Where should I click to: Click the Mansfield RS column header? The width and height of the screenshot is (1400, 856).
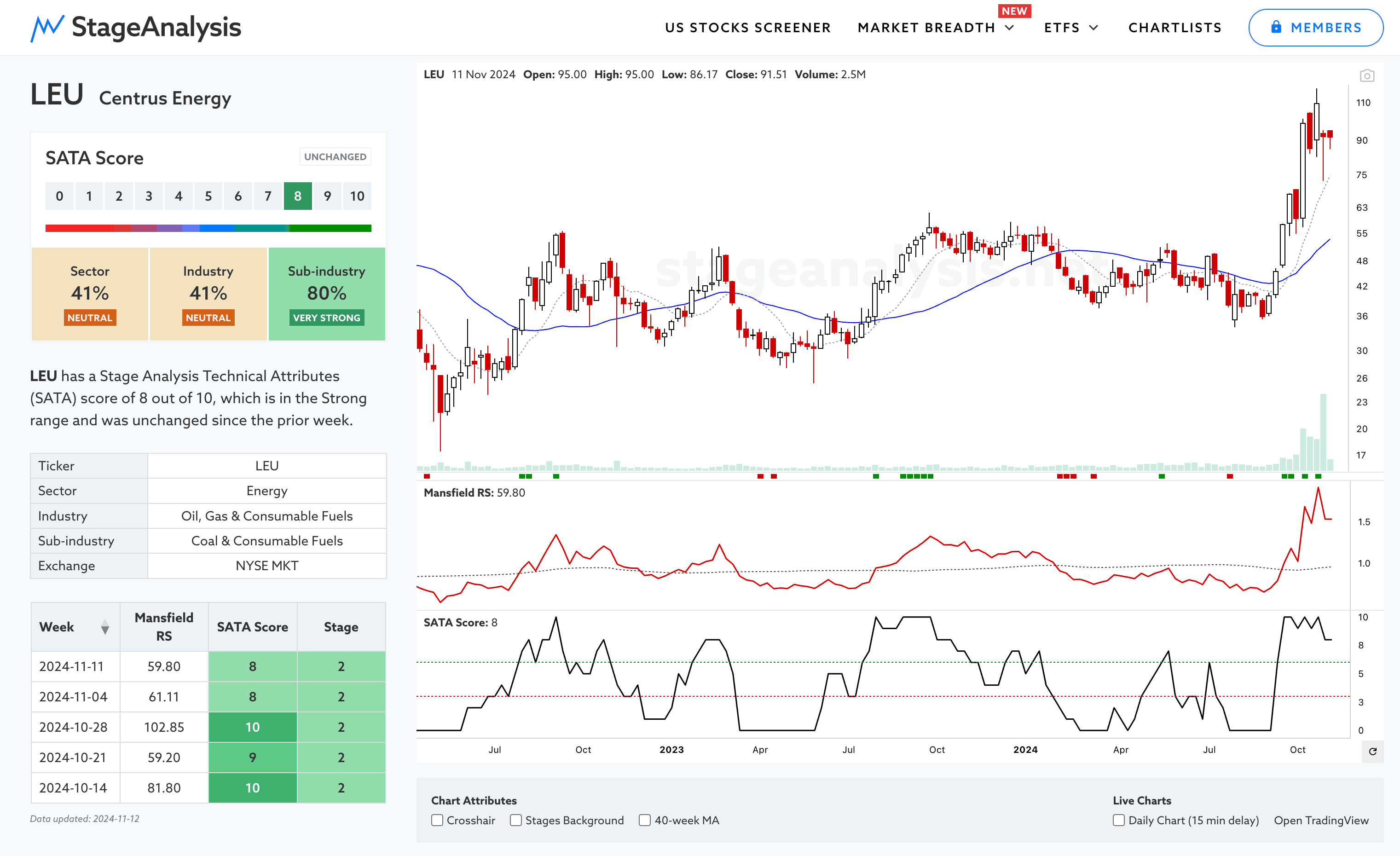click(x=164, y=627)
